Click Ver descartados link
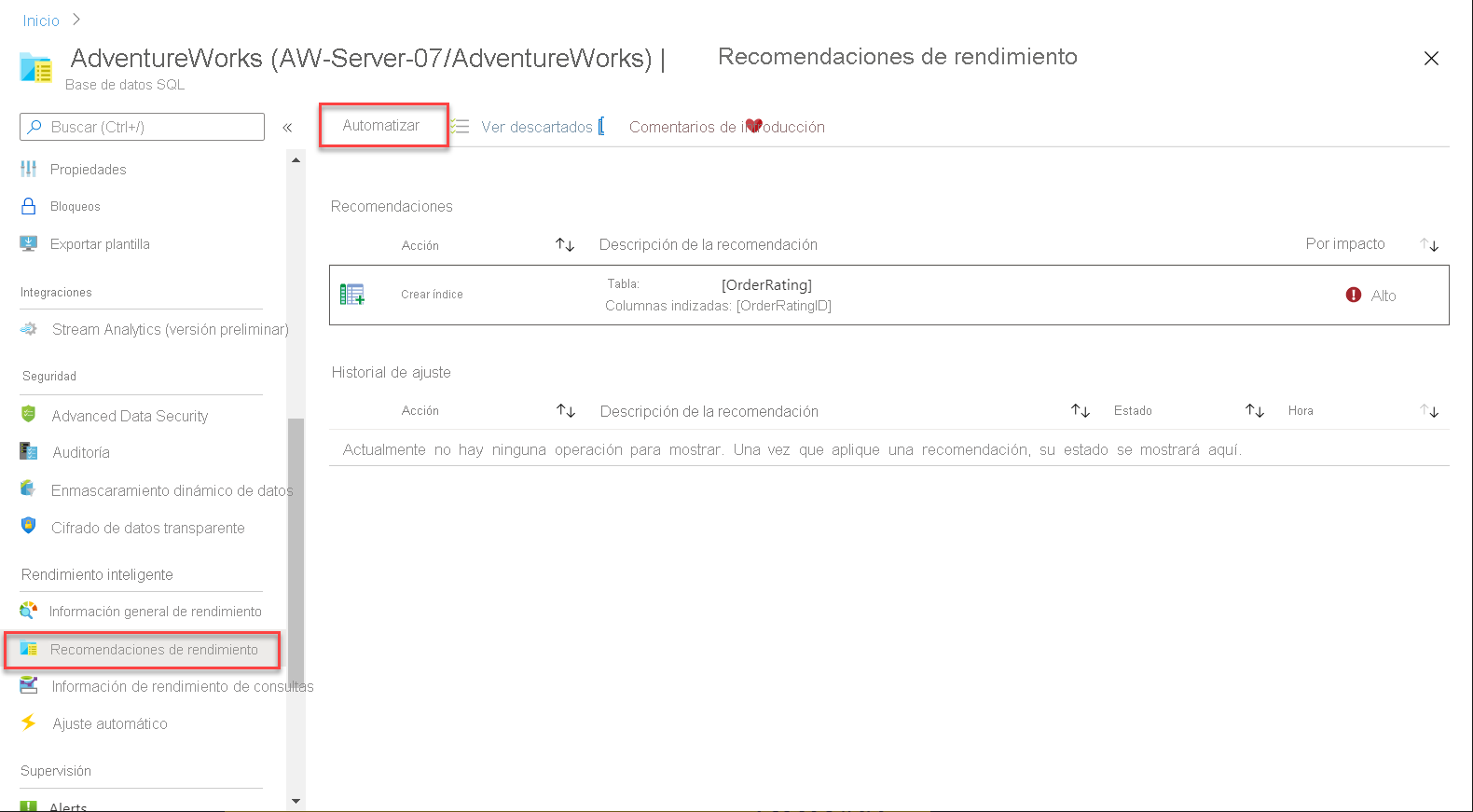Viewport: 1473px width, 812px height. tap(537, 127)
